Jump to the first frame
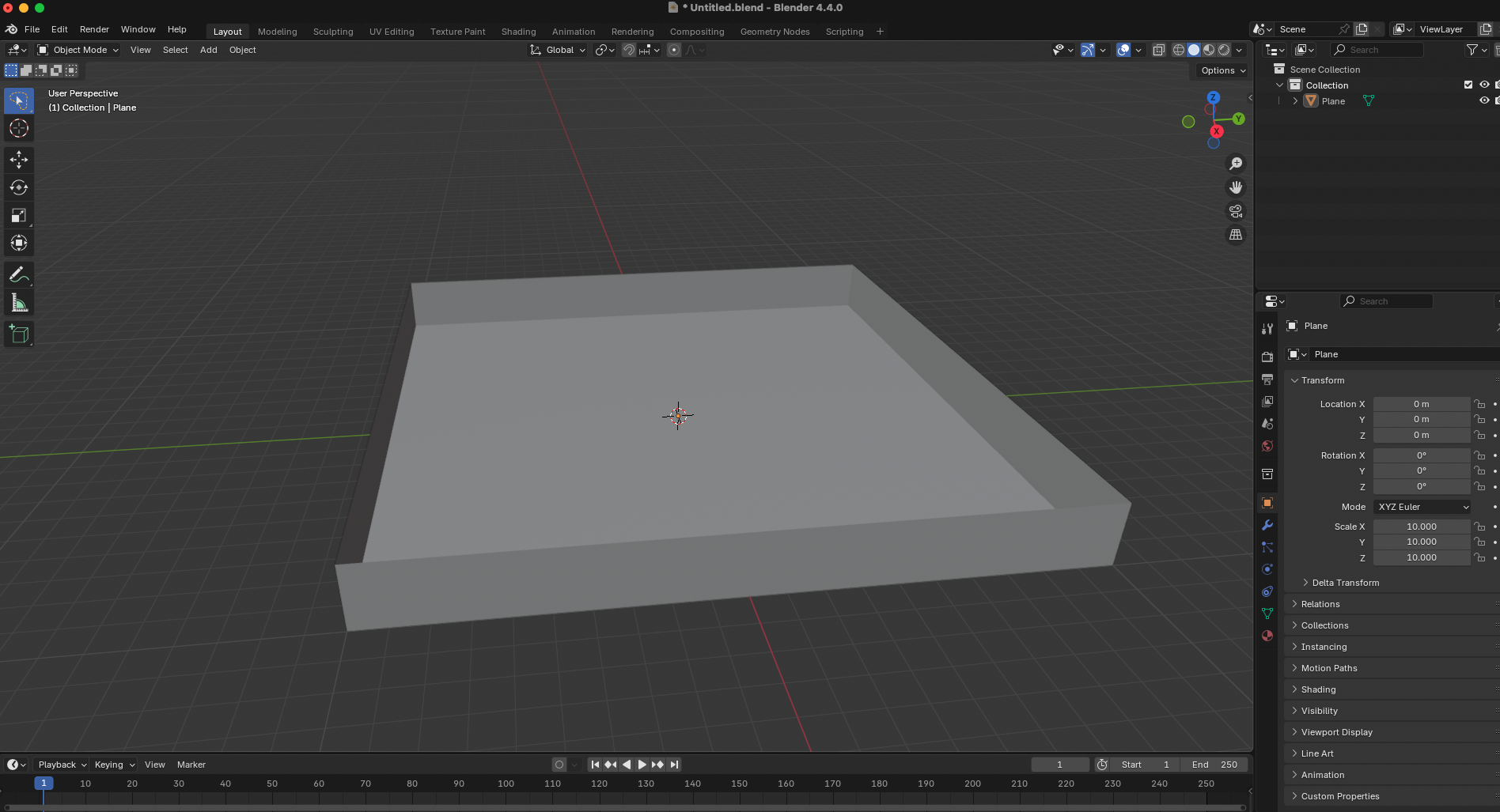Image resolution: width=1500 pixels, height=812 pixels. point(595,765)
